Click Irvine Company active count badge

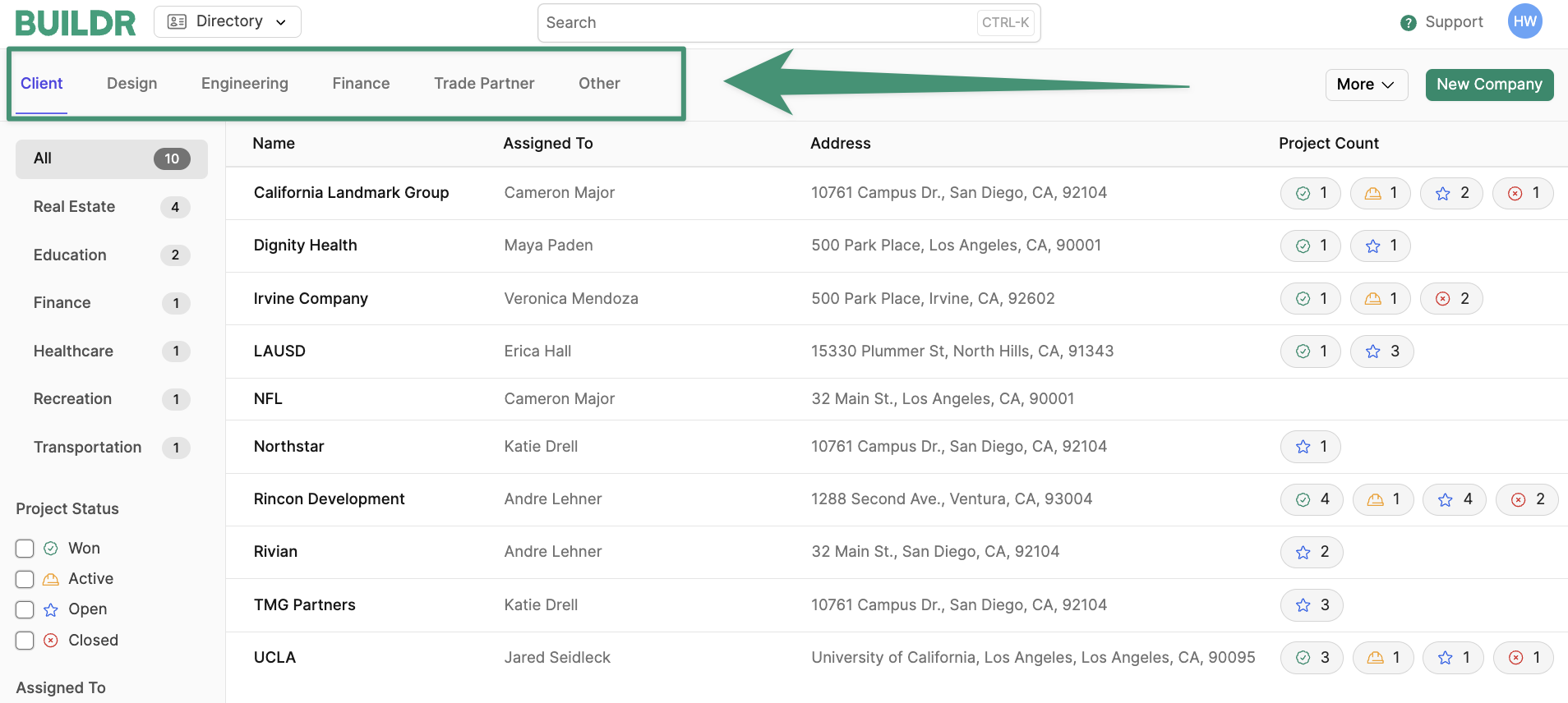tap(1381, 299)
